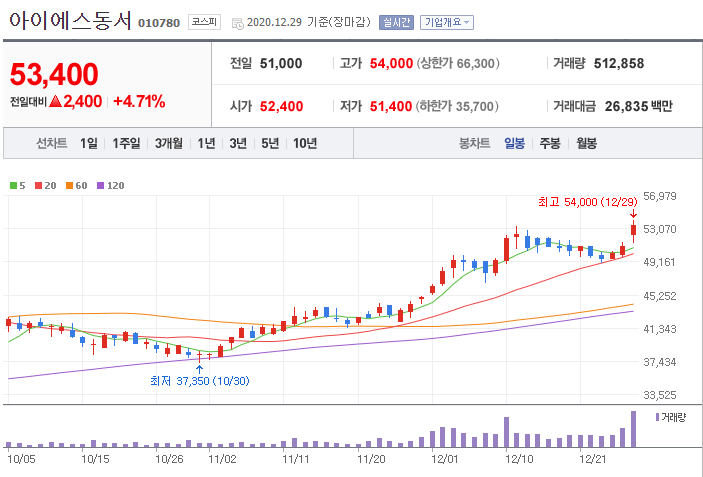Viewport: 703px width, 477px height.
Task: Click the upper limit text 상한가 66,300
Action: point(458,63)
